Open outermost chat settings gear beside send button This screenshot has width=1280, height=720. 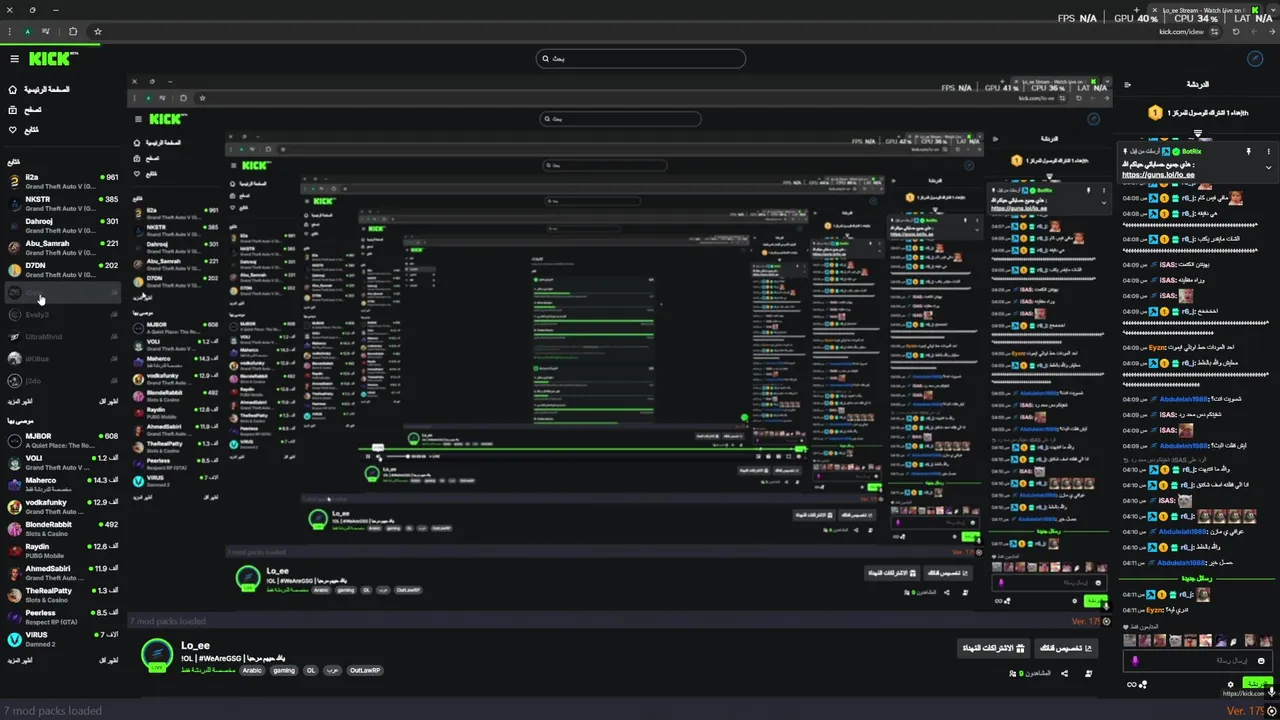point(1230,684)
